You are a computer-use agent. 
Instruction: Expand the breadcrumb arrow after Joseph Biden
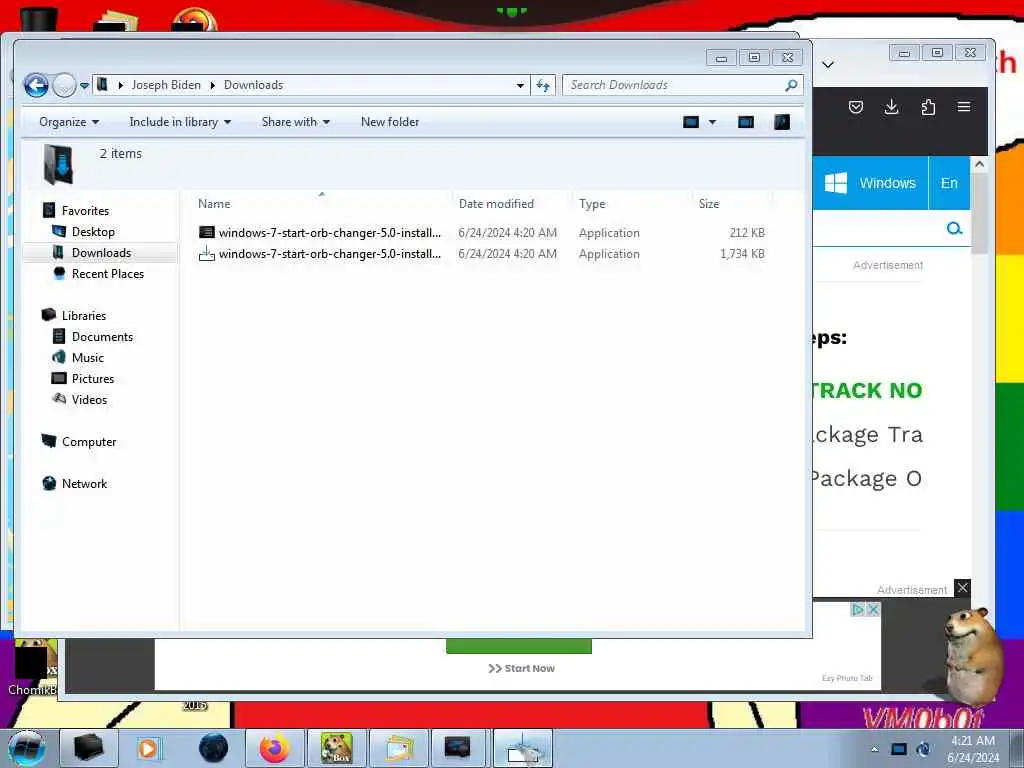point(212,86)
